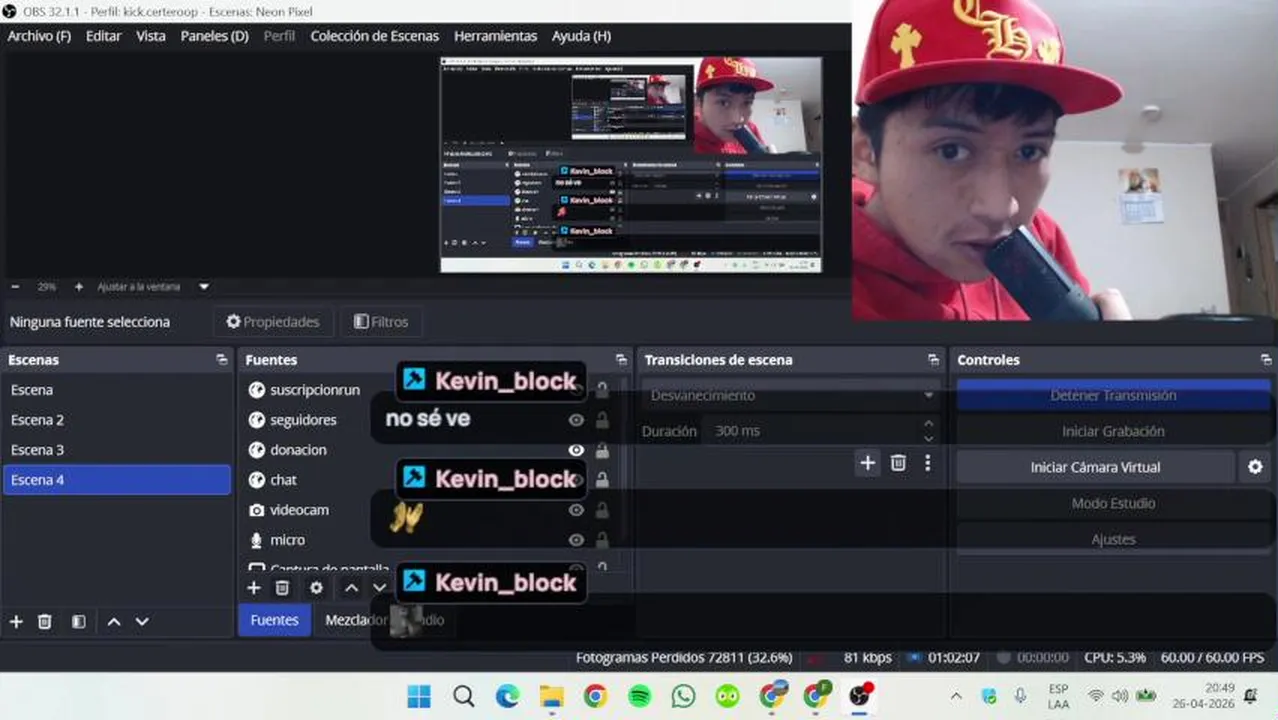Toggle lock of seguidores source
This screenshot has width=1278, height=720.
coord(602,420)
